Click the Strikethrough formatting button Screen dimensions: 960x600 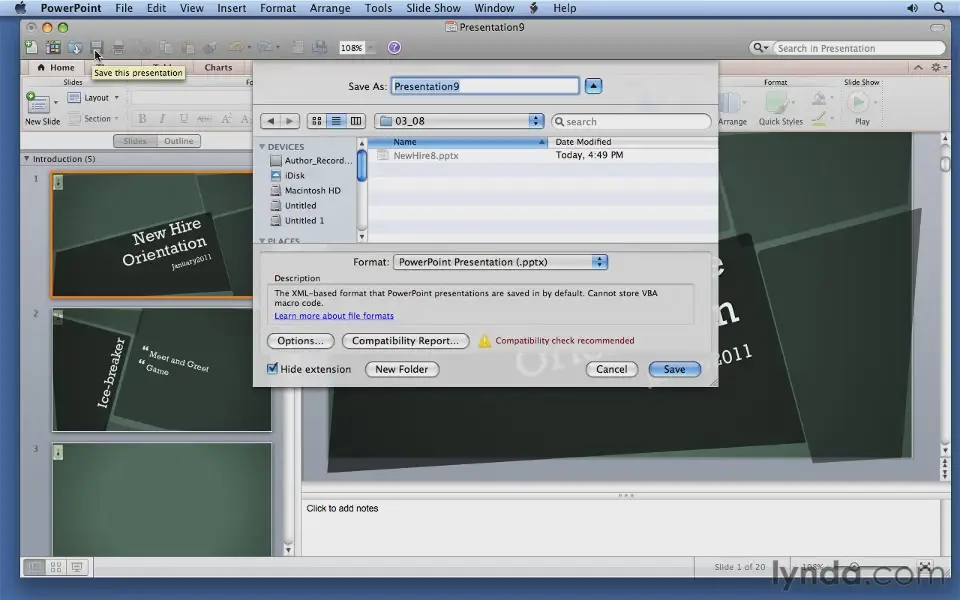pos(204,119)
